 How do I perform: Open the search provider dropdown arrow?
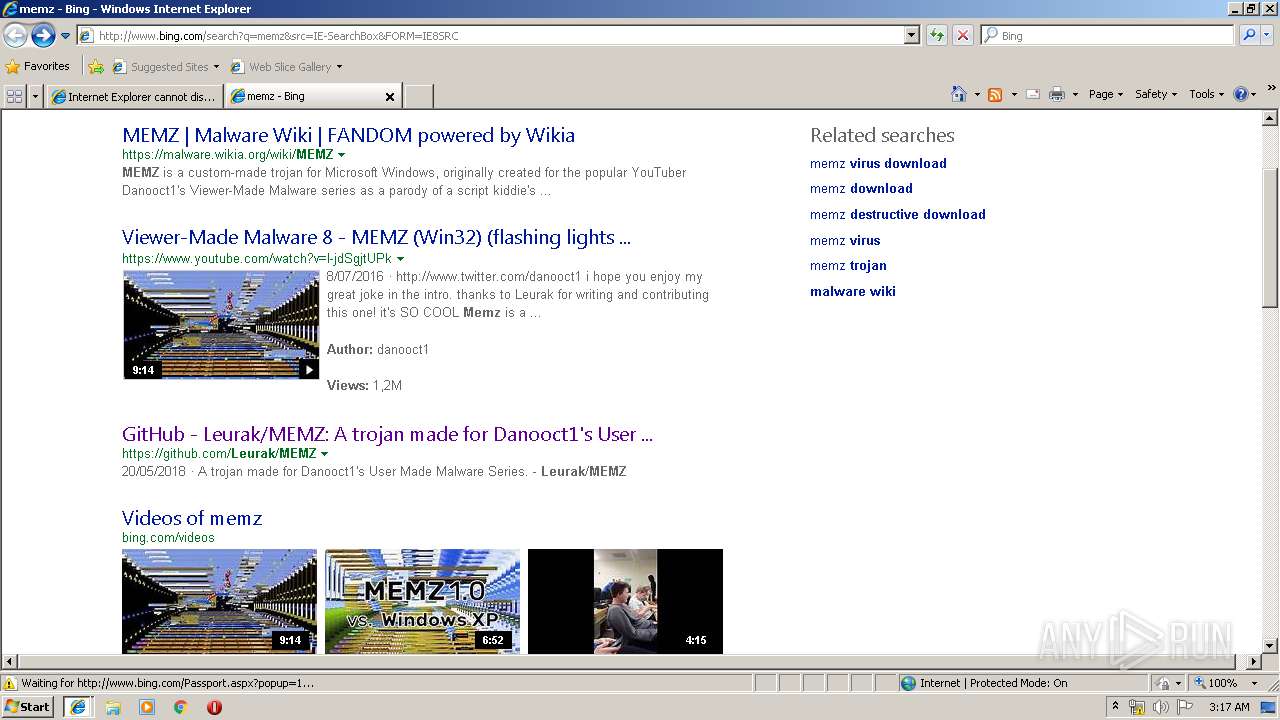1269,35
